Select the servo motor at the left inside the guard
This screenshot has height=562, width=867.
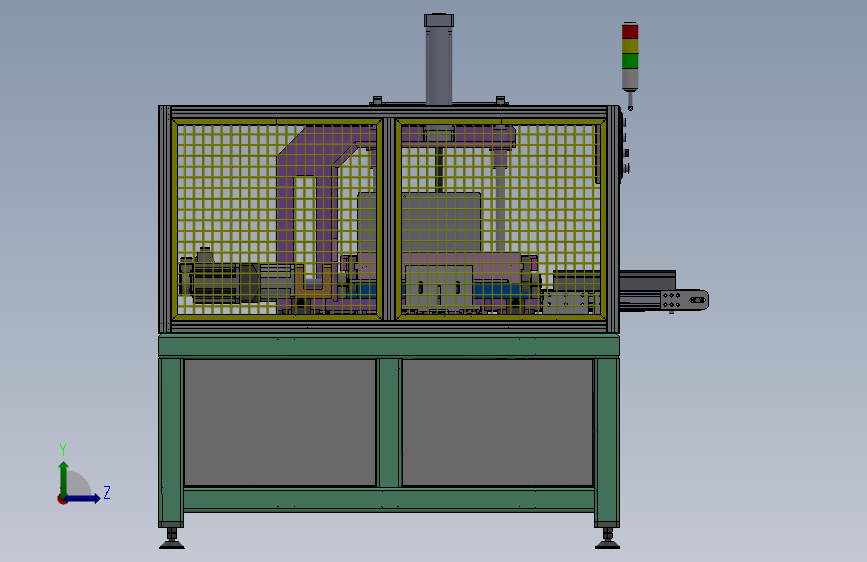tap(219, 281)
